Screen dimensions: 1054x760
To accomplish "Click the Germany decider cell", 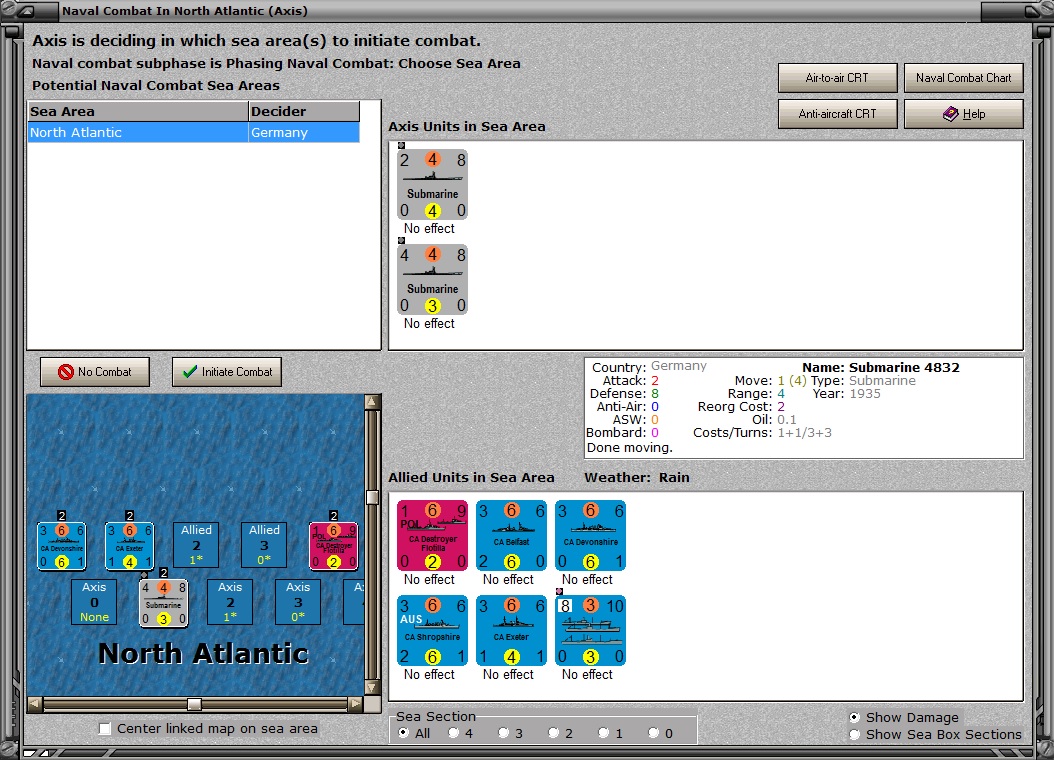I will (x=304, y=132).
